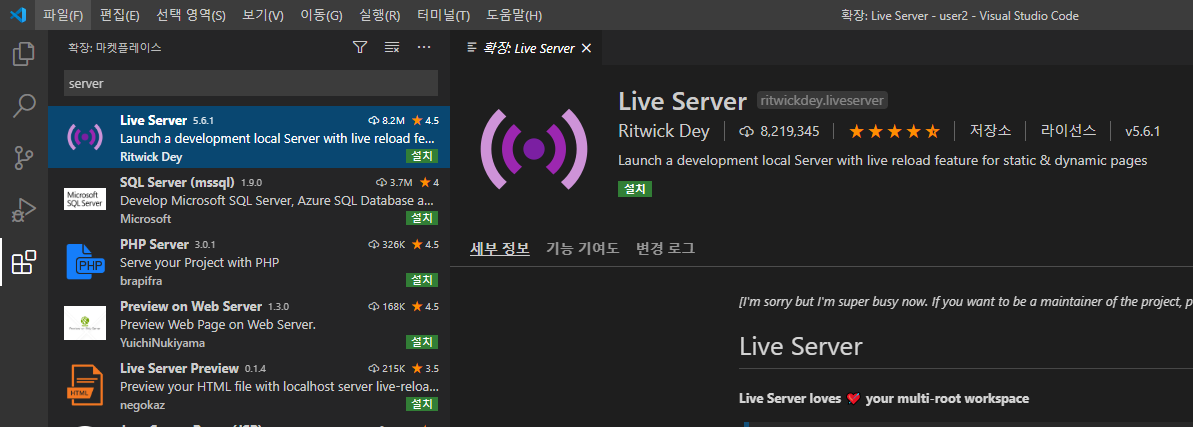Install the PHP Server extension
The image size is (1193, 427).
[x=422, y=280]
